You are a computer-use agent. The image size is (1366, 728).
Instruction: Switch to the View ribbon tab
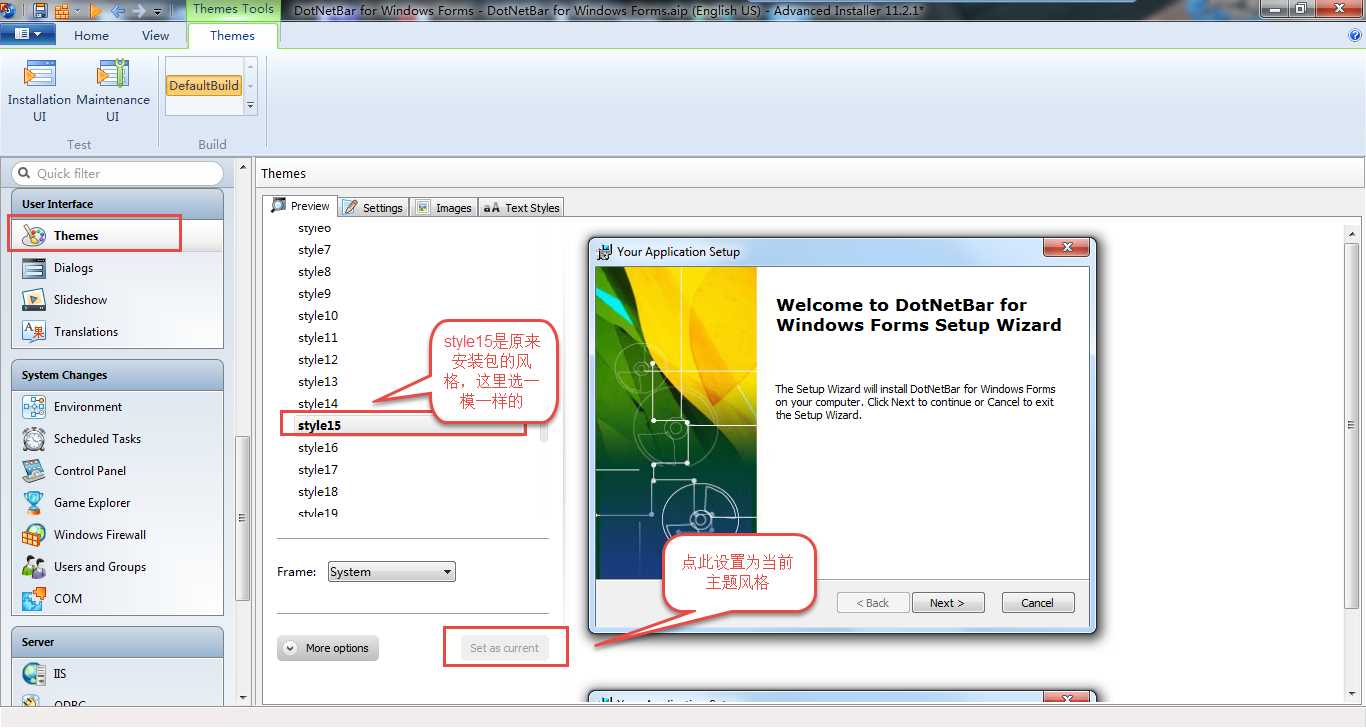click(x=155, y=35)
